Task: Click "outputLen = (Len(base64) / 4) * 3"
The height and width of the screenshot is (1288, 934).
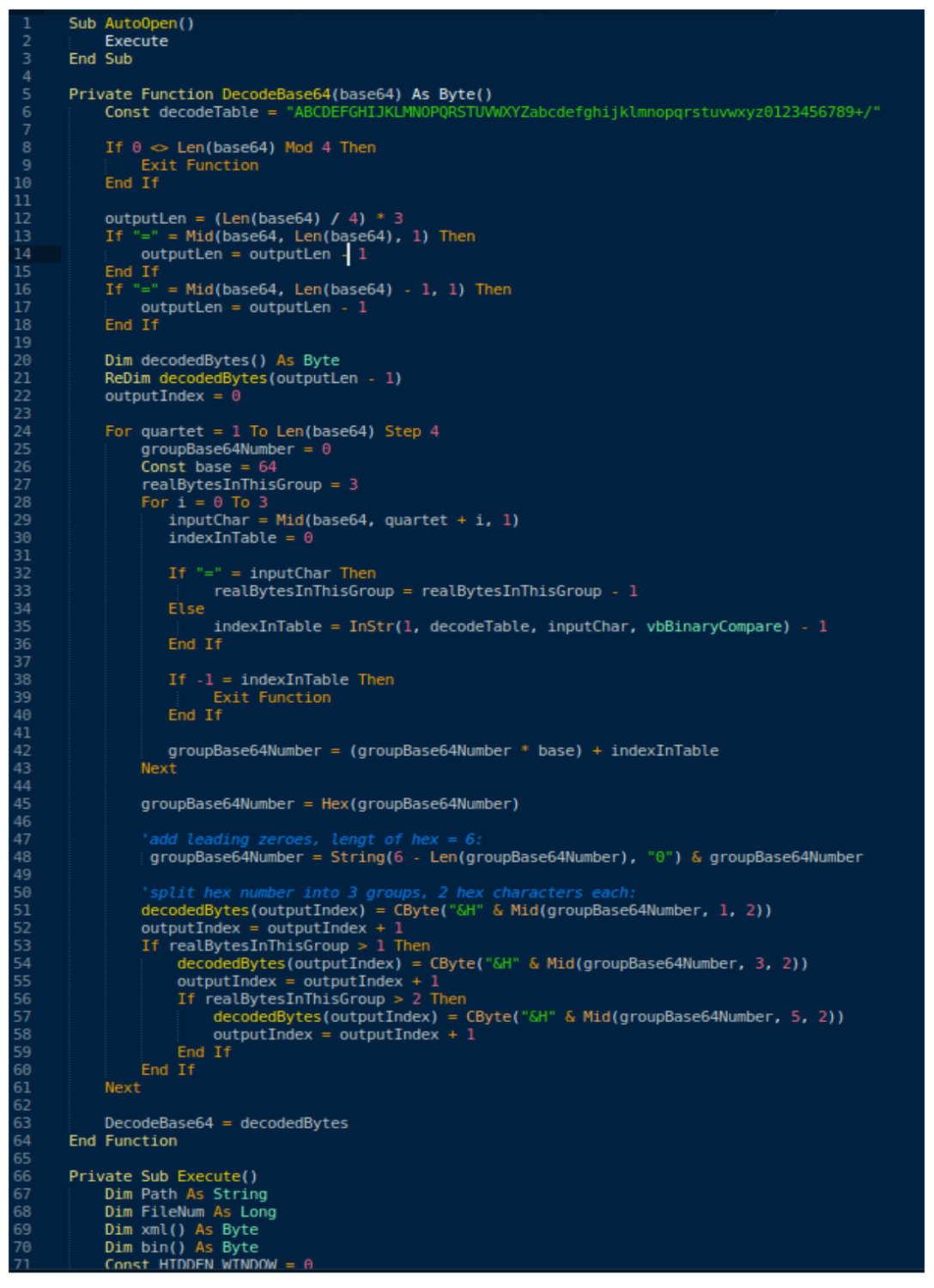Action: click(x=254, y=218)
